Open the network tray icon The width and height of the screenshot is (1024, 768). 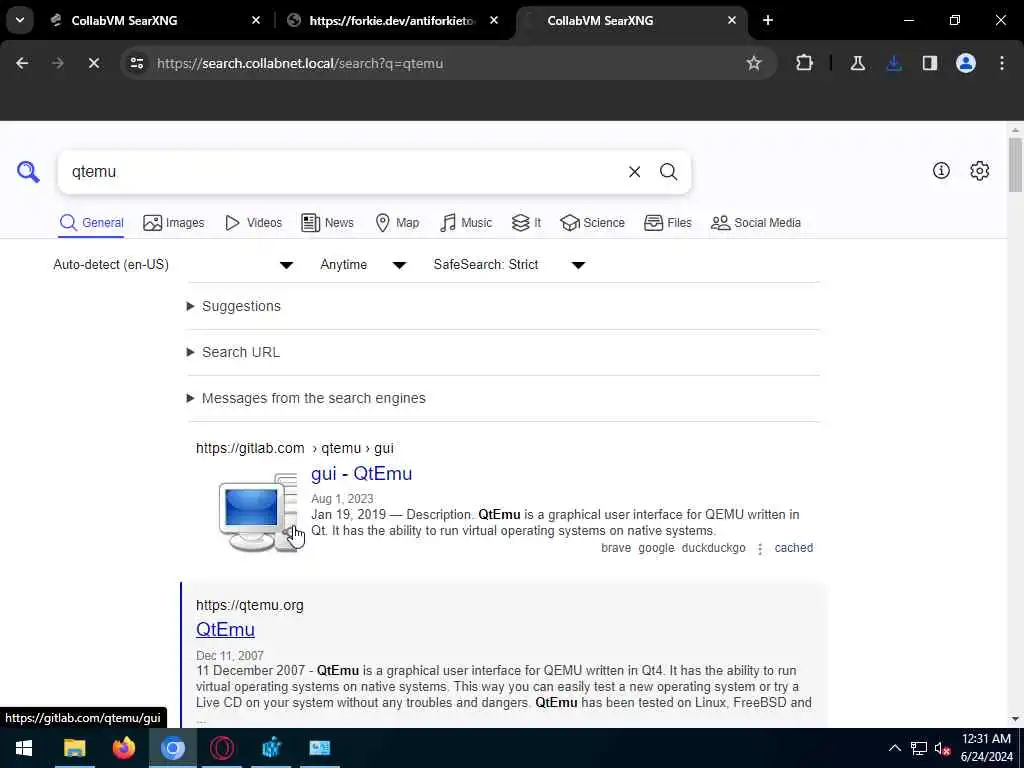click(x=919, y=748)
